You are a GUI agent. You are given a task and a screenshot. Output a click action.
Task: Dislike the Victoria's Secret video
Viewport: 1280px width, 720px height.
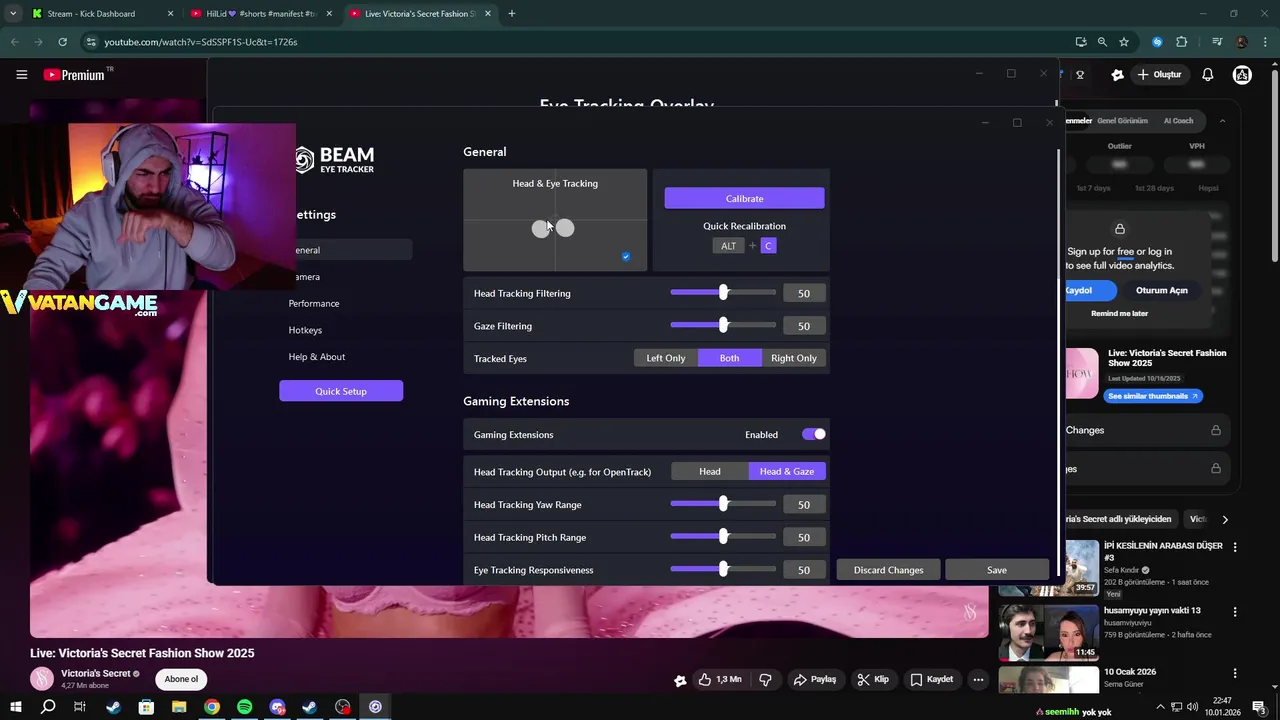[765, 679]
